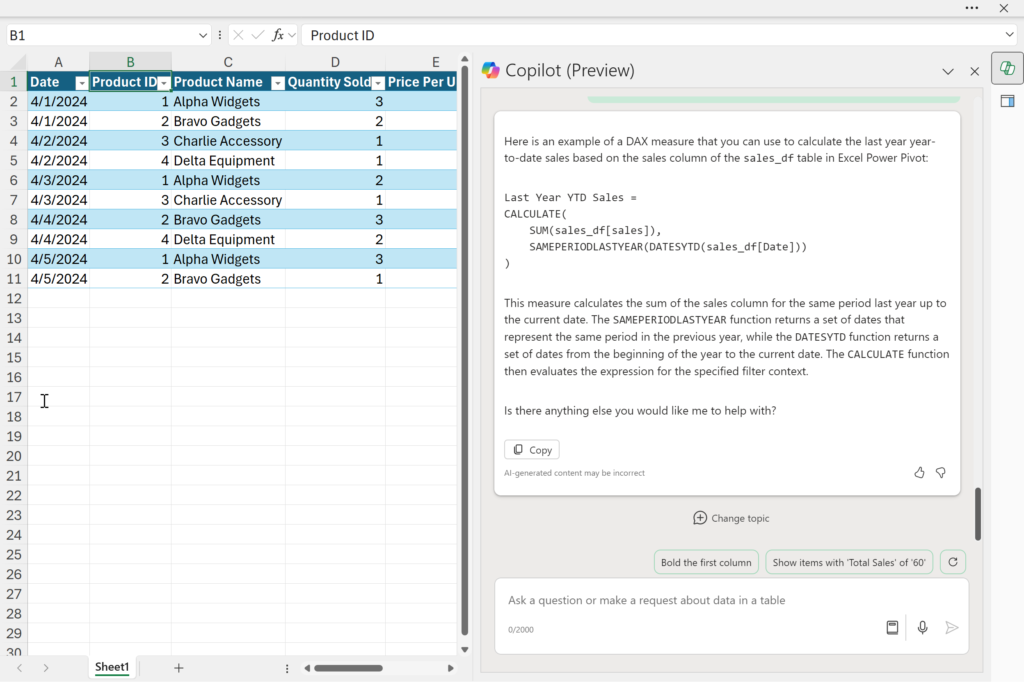Viewport: 1024px width, 683px height.
Task: Open the Product Name filter dropdown
Action: tap(278, 83)
